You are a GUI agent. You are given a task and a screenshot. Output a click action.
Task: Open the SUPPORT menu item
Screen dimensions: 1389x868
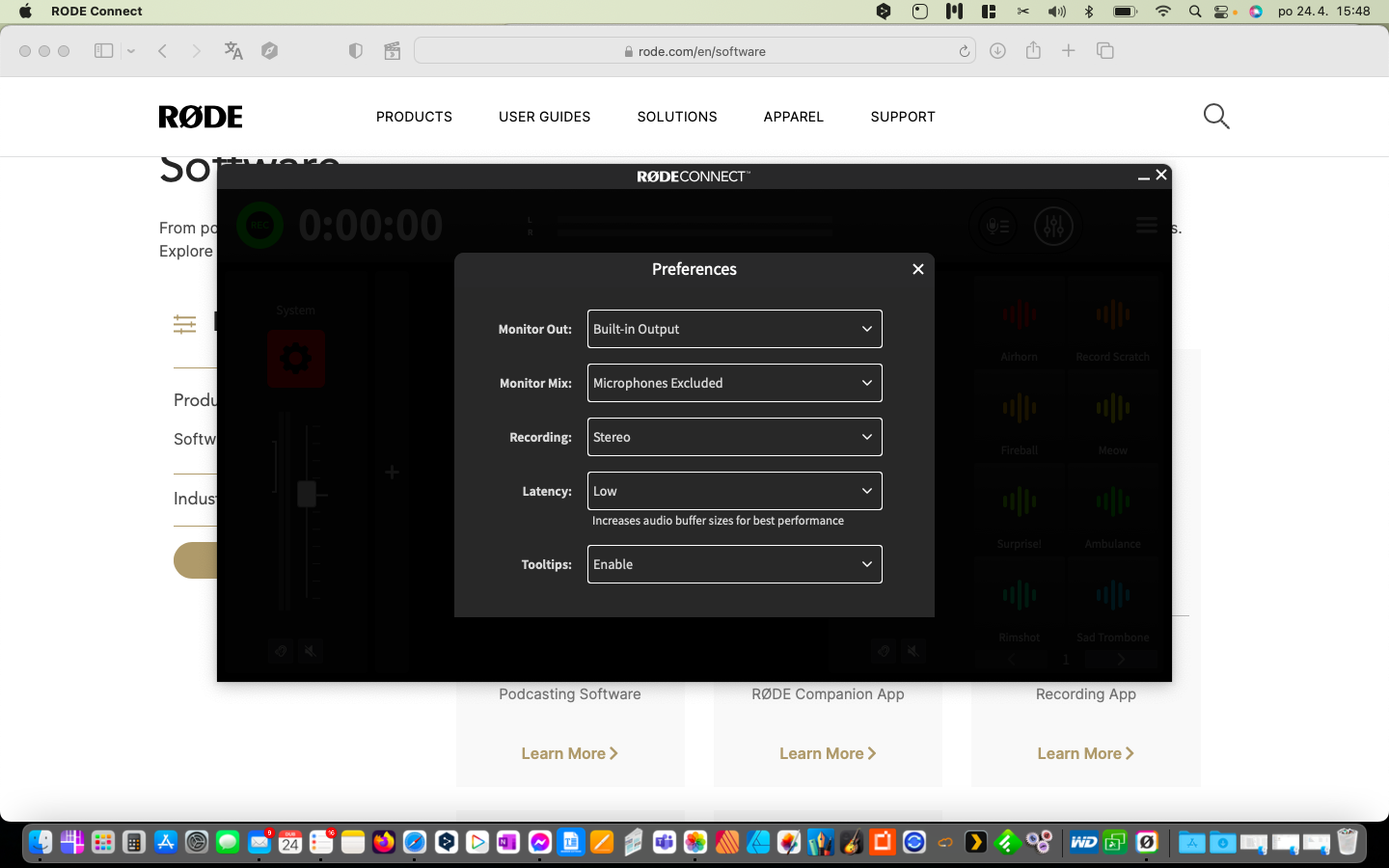pyautogui.click(x=903, y=117)
